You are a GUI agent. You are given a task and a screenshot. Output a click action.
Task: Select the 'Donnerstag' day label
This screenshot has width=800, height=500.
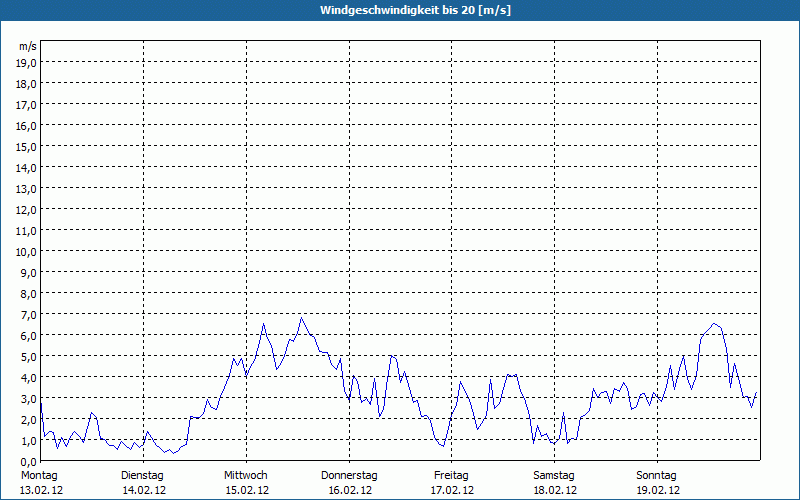pos(349,476)
